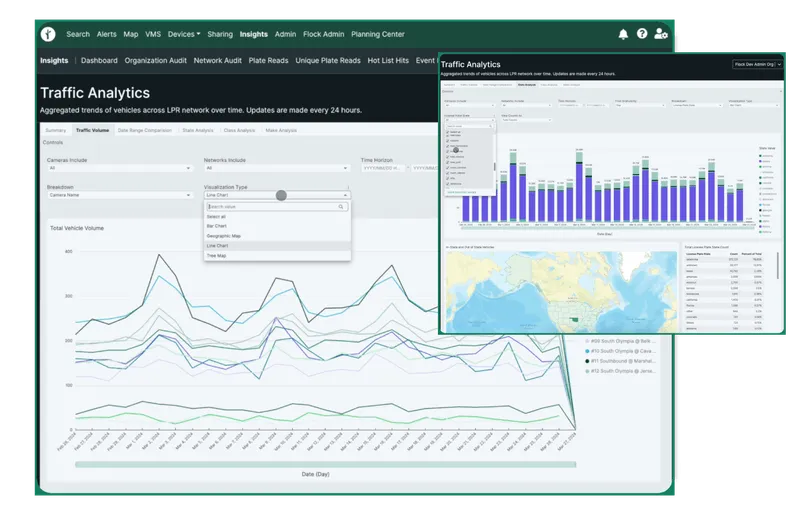Select State Analysis tab in inset window

(x=527, y=85)
